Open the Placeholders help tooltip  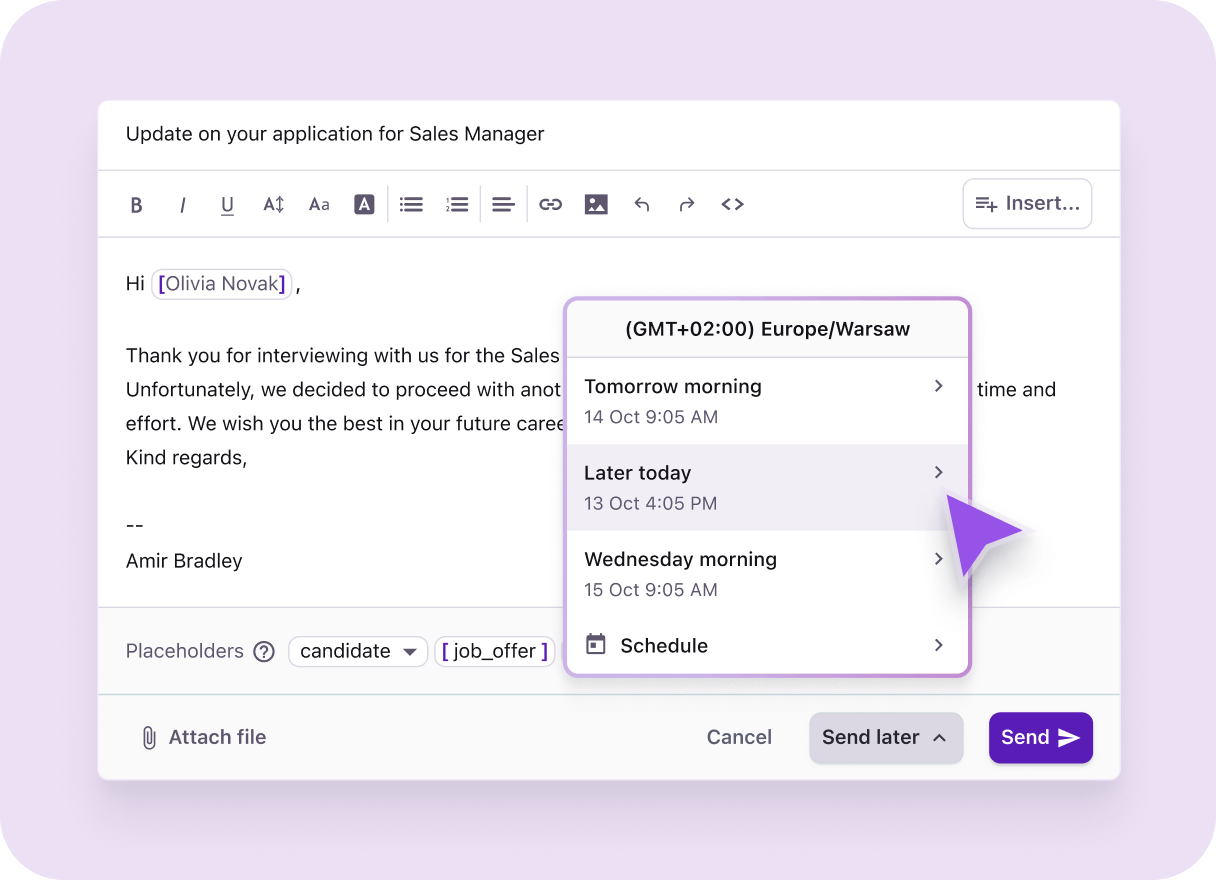263,651
